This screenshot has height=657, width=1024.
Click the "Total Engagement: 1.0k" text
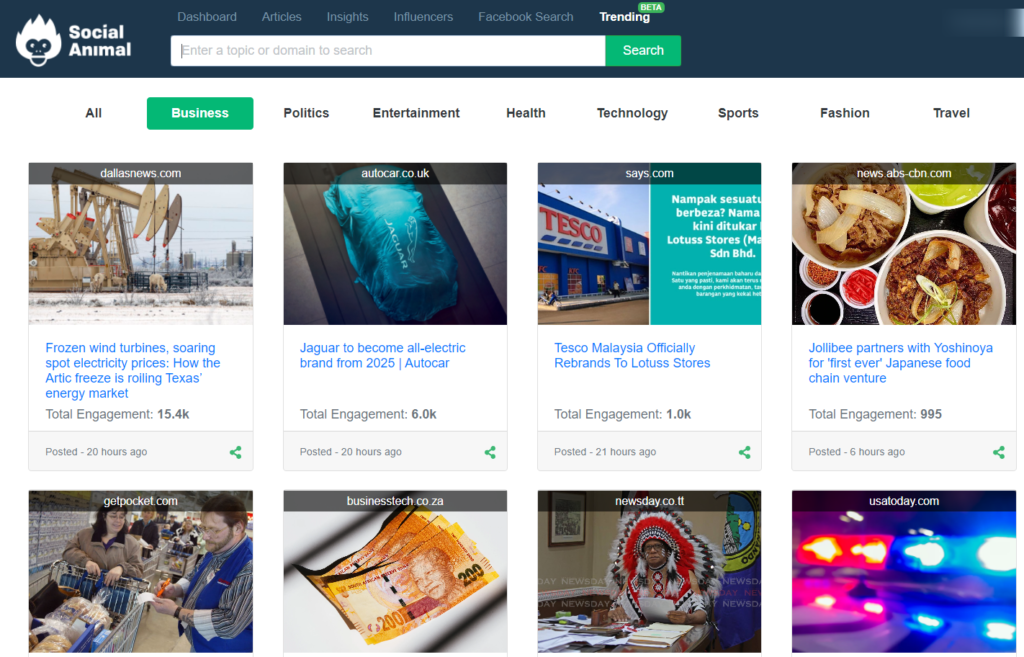622,414
